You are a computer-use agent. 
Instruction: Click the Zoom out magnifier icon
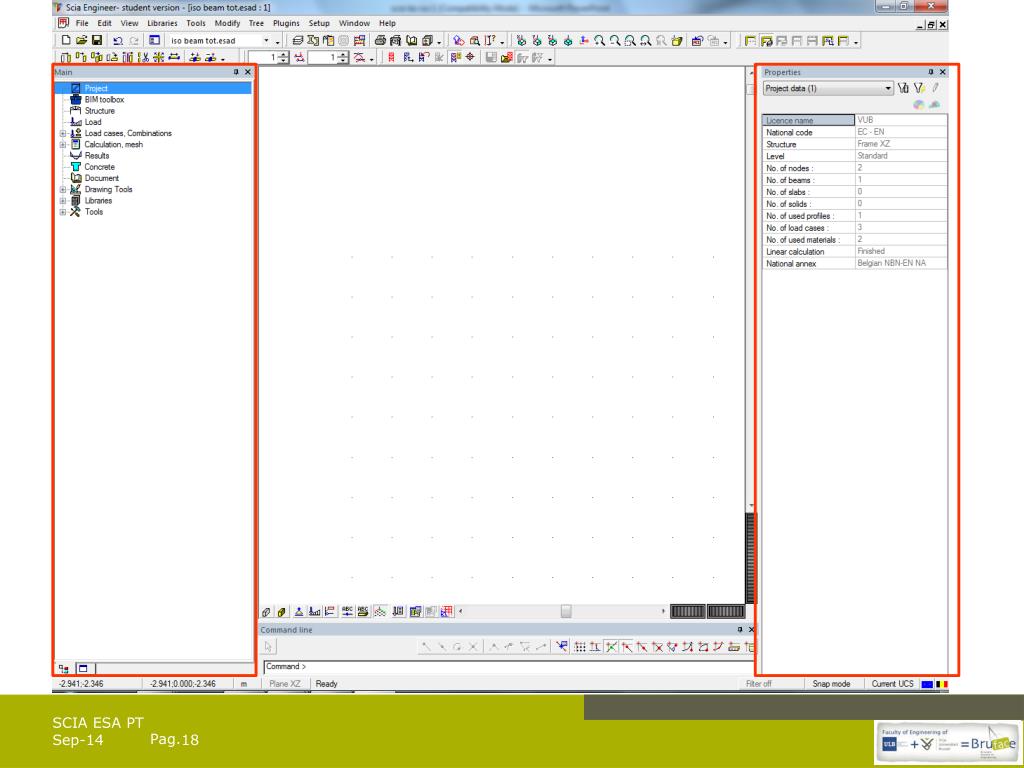coord(615,40)
